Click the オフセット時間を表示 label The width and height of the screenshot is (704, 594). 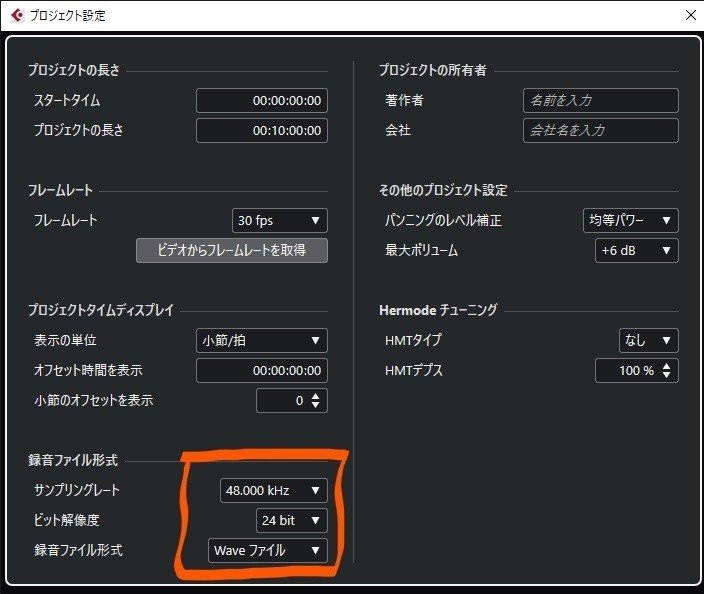point(88,370)
